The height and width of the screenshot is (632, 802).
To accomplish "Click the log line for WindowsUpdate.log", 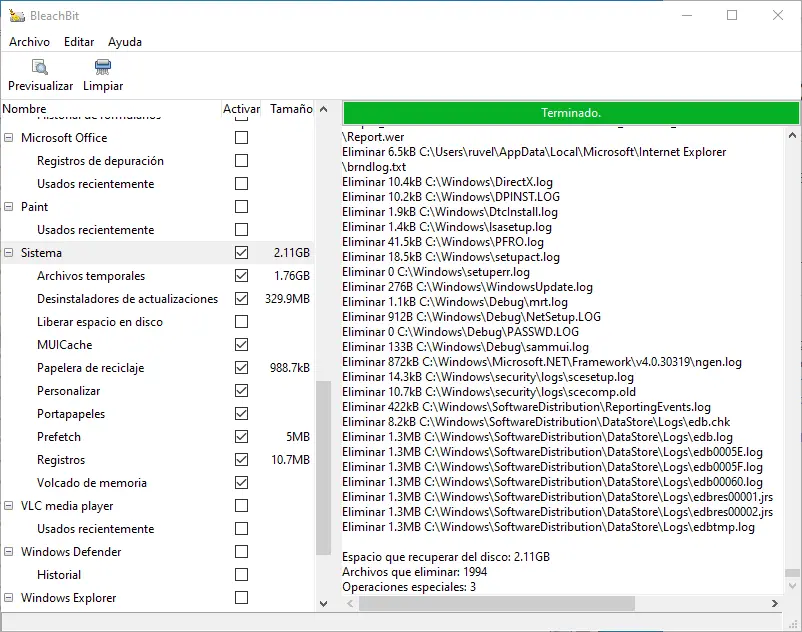I will tap(467, 287).
